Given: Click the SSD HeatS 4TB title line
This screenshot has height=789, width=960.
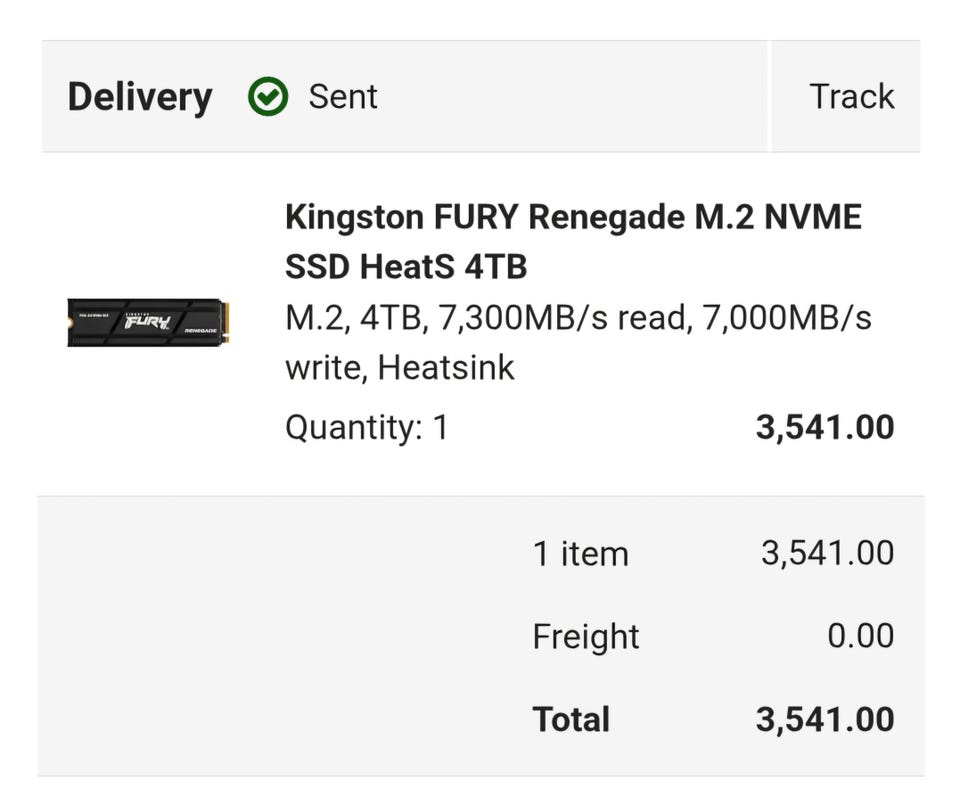Looking at the screenshot, I should 406,267.
